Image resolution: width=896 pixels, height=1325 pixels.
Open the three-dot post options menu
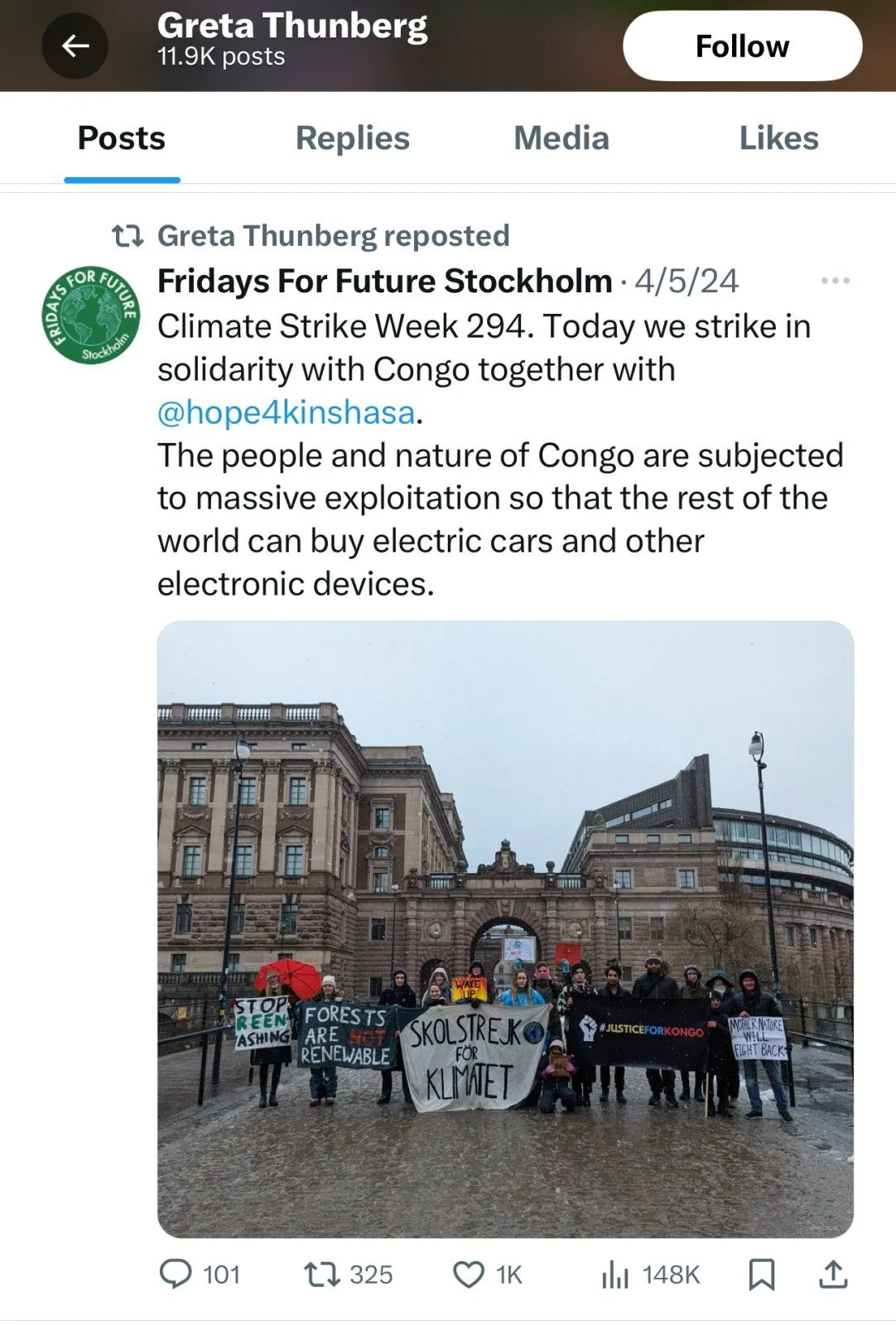(835, 281)
